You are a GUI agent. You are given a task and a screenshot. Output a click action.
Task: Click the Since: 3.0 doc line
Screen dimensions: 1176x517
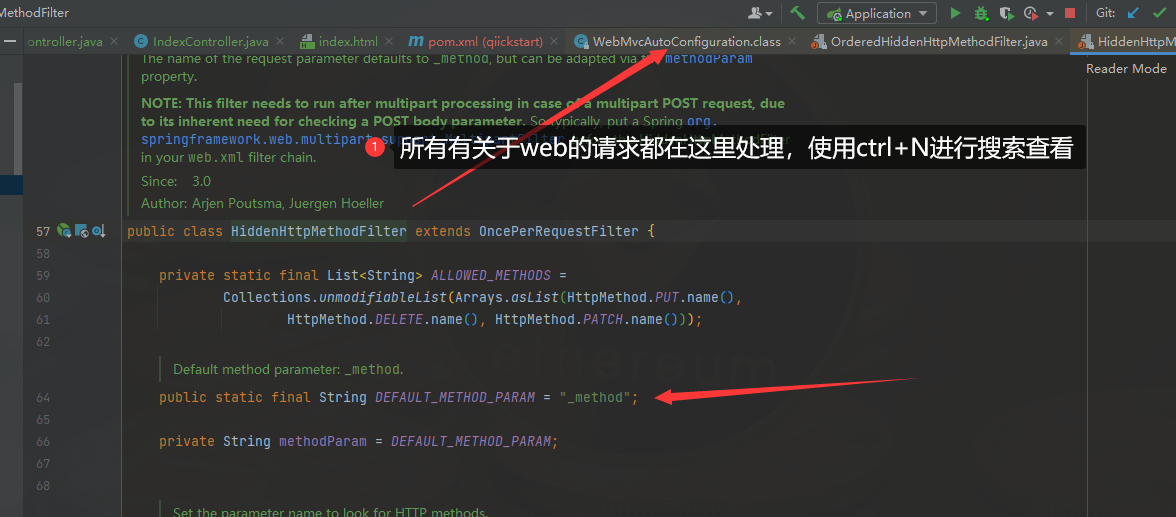[x=176, y=181]
